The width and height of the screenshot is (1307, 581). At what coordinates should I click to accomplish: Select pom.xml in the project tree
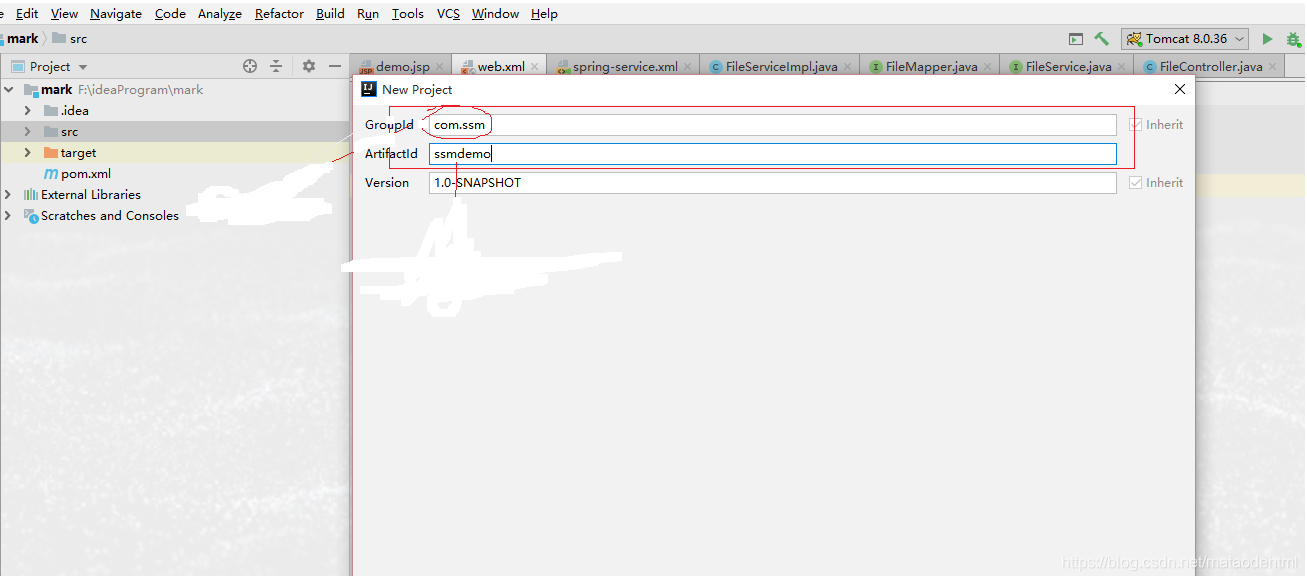(x=86, y=174)
